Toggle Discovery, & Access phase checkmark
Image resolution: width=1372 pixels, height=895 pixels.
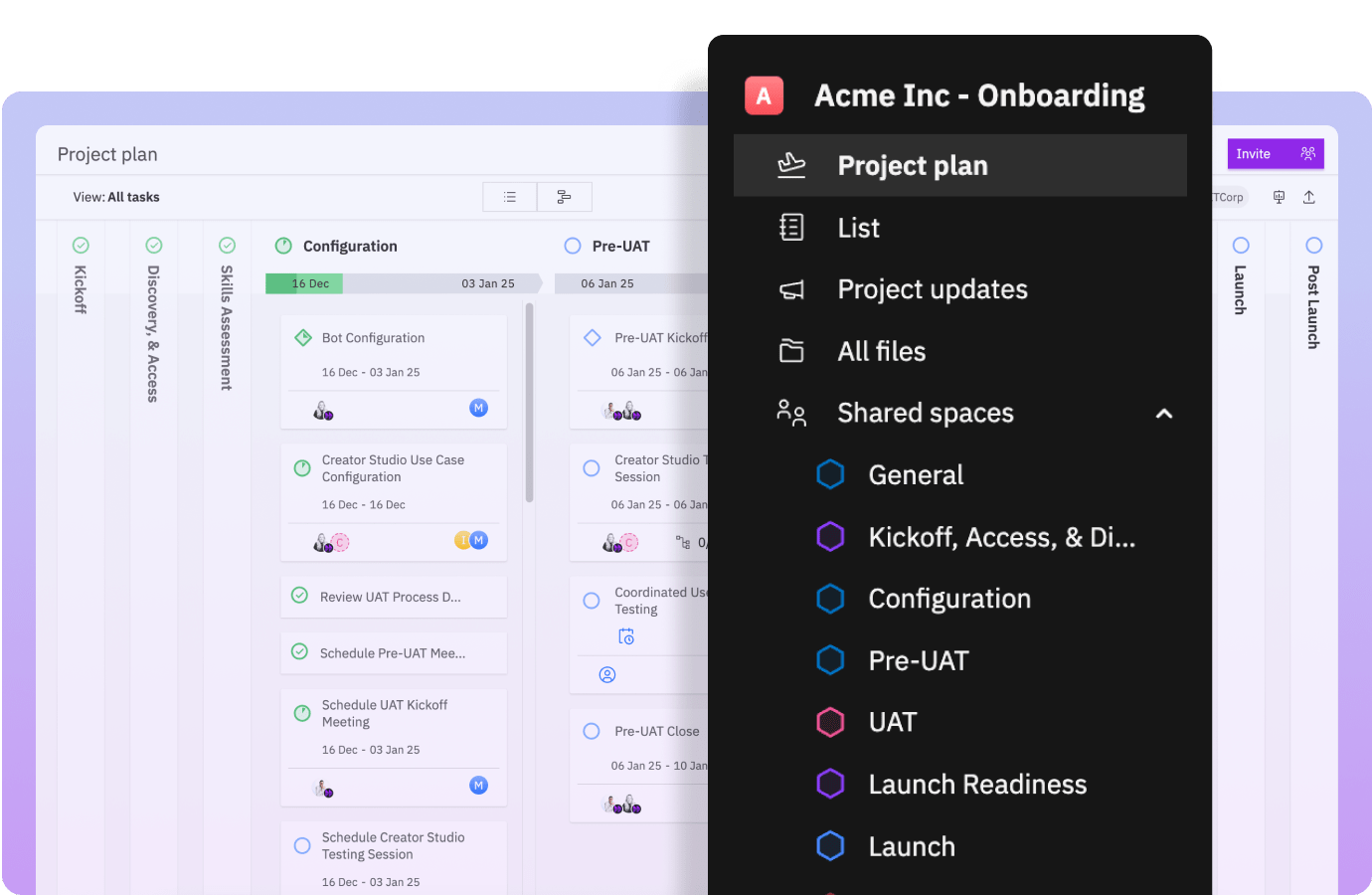tap(154, 246)
